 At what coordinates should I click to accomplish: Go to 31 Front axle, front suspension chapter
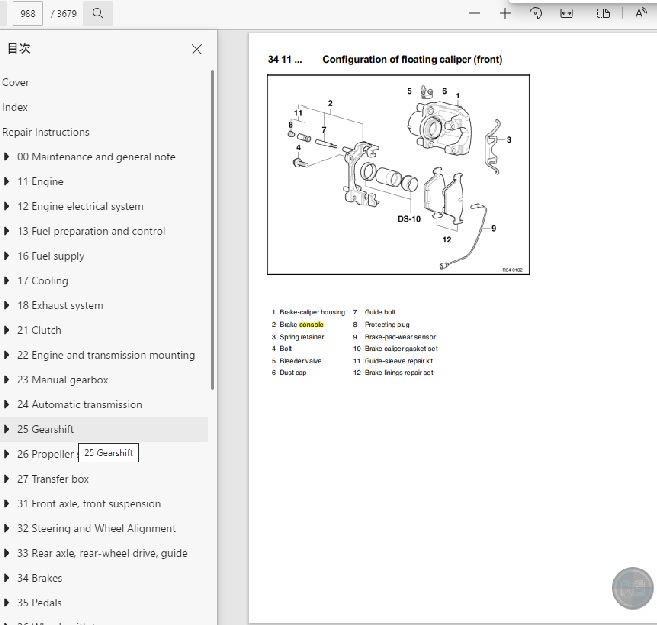pos(89,504)
